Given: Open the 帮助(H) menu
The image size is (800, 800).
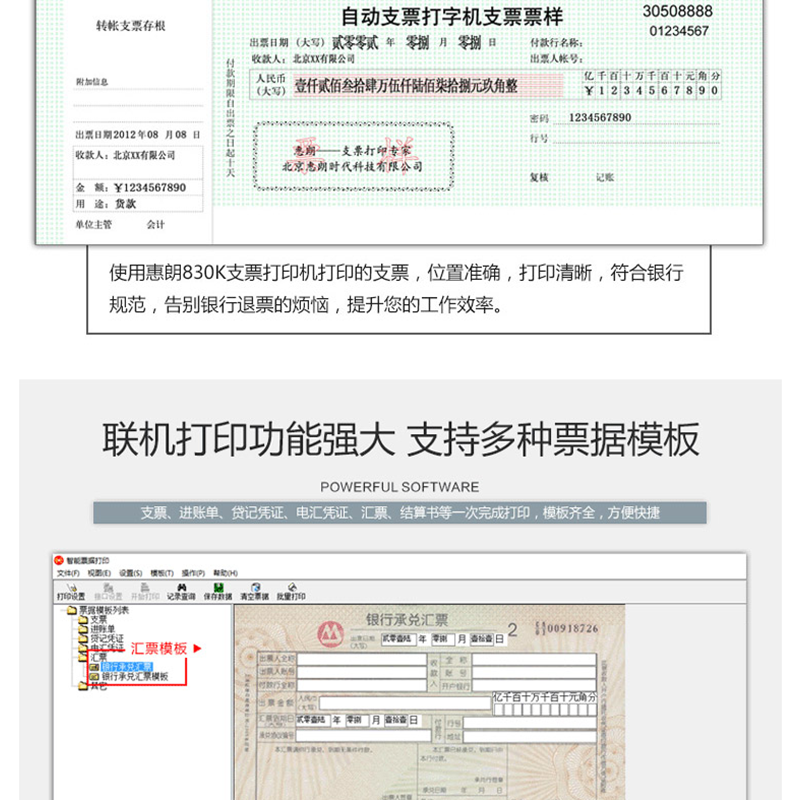Looking at the screenshot, I should [x=225, y=573].
